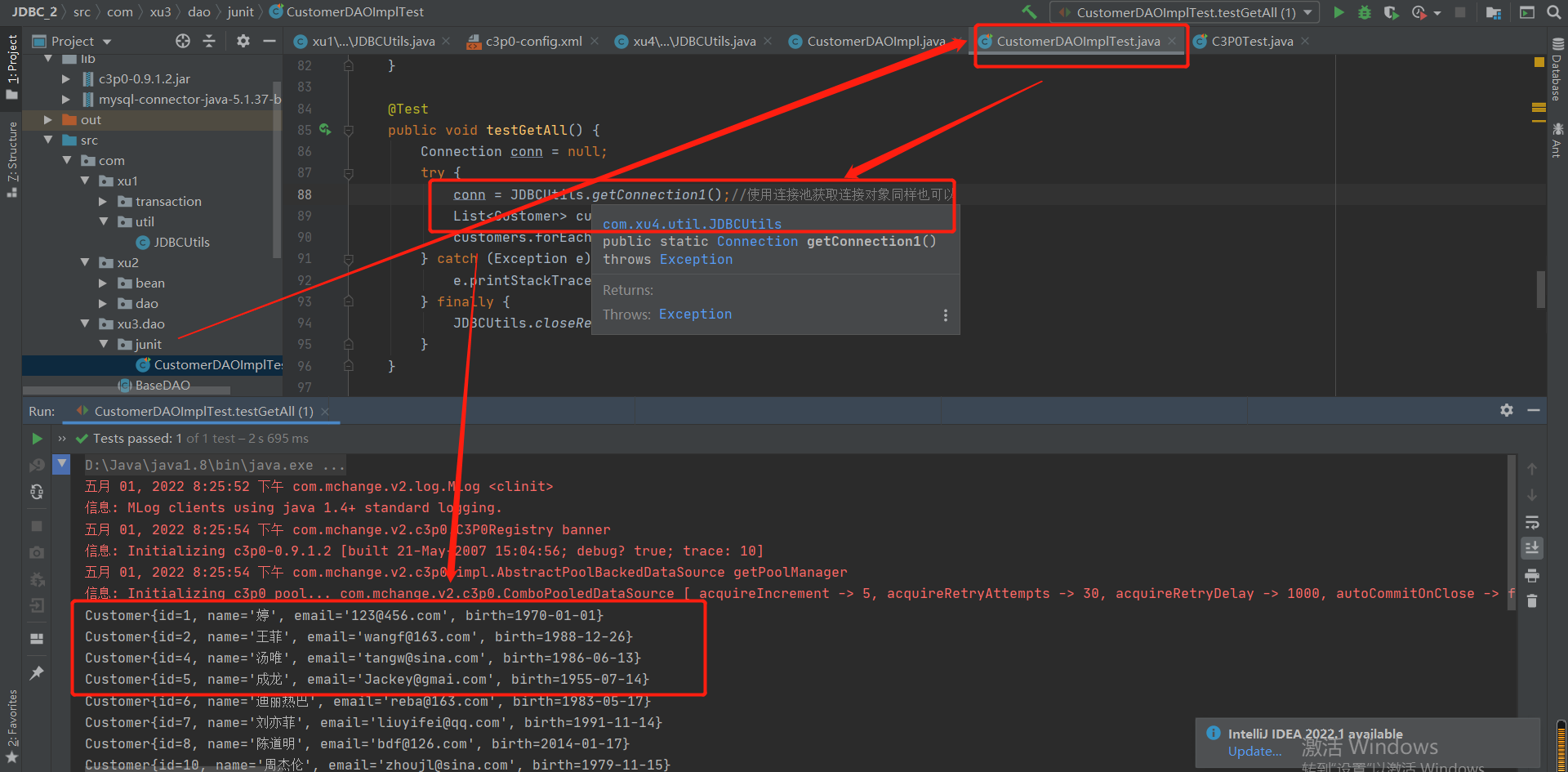This screenshot has height=772, width=1568.
Task: Click Toggle auto-test icon in Run panel
Action: coord(37,492)
